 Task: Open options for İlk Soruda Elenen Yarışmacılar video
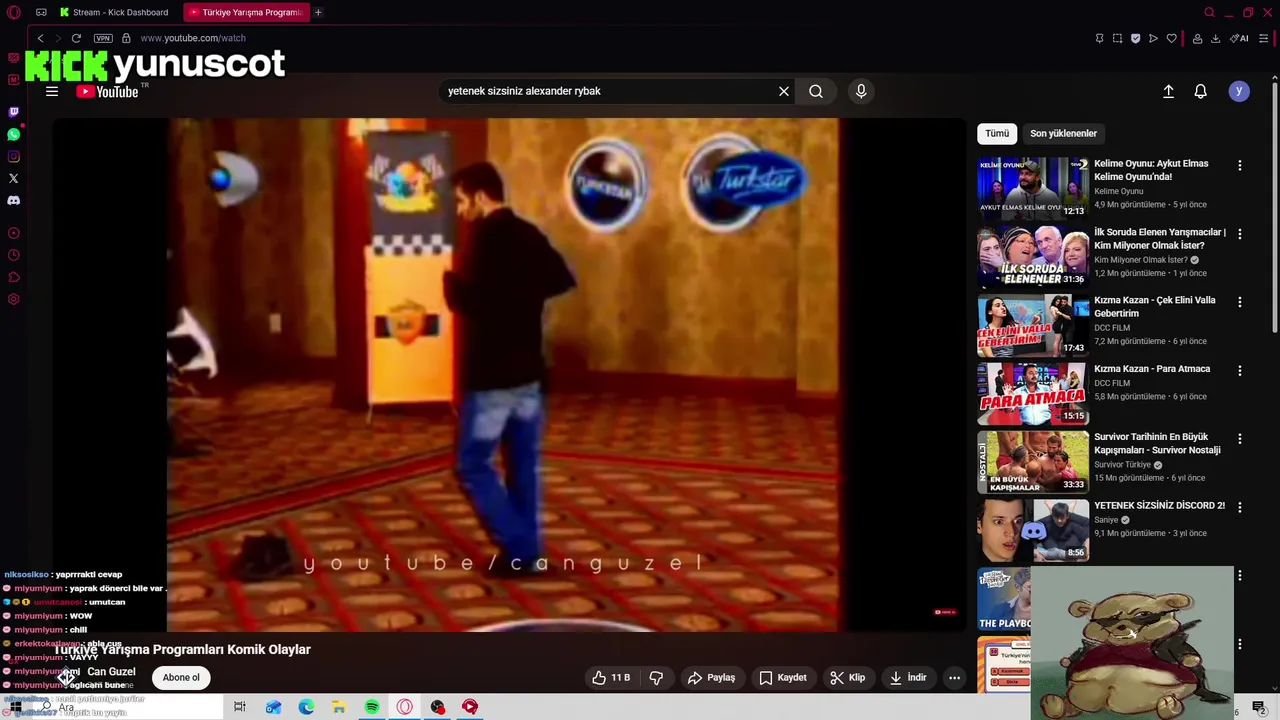coord(1239,233)
